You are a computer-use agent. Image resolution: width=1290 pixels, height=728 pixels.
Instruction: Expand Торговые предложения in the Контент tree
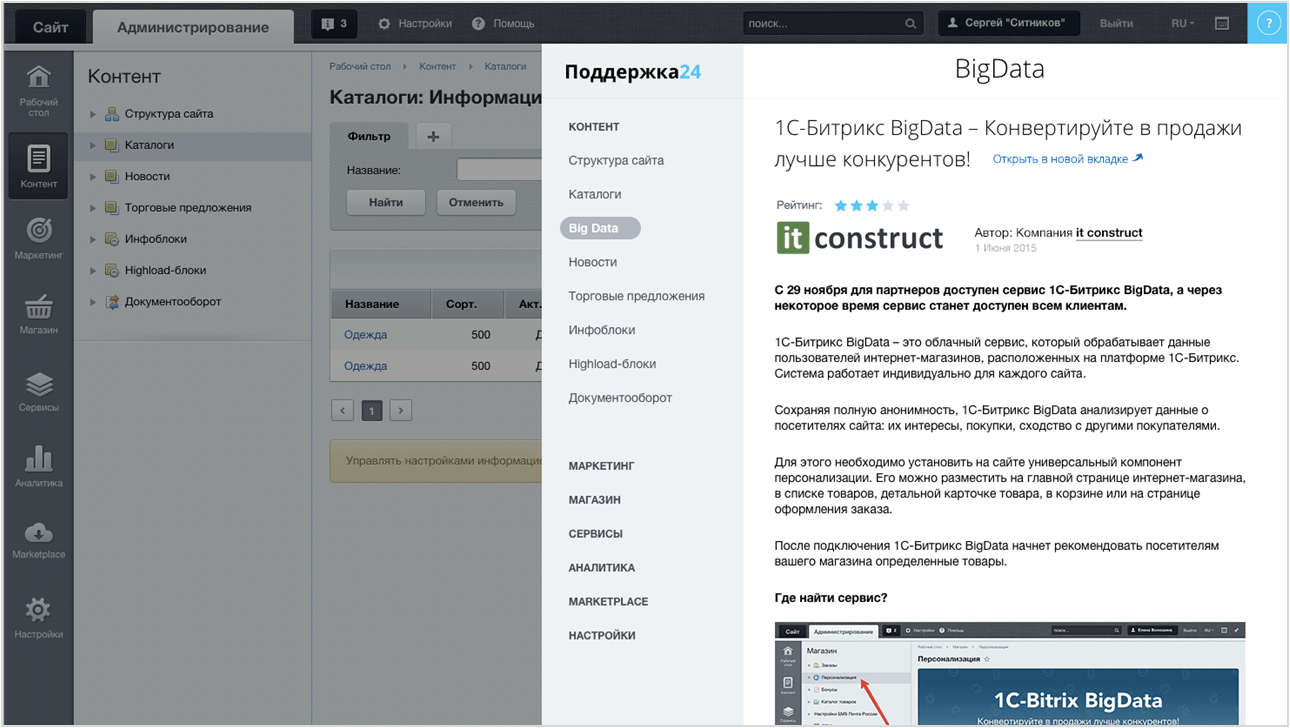click(x=93, y=208)
